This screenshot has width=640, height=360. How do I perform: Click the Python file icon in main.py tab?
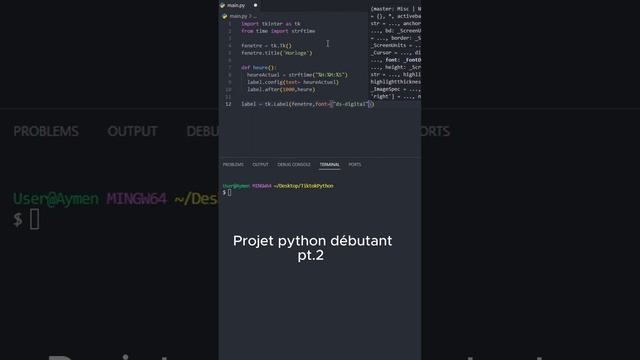pos(222,5)
